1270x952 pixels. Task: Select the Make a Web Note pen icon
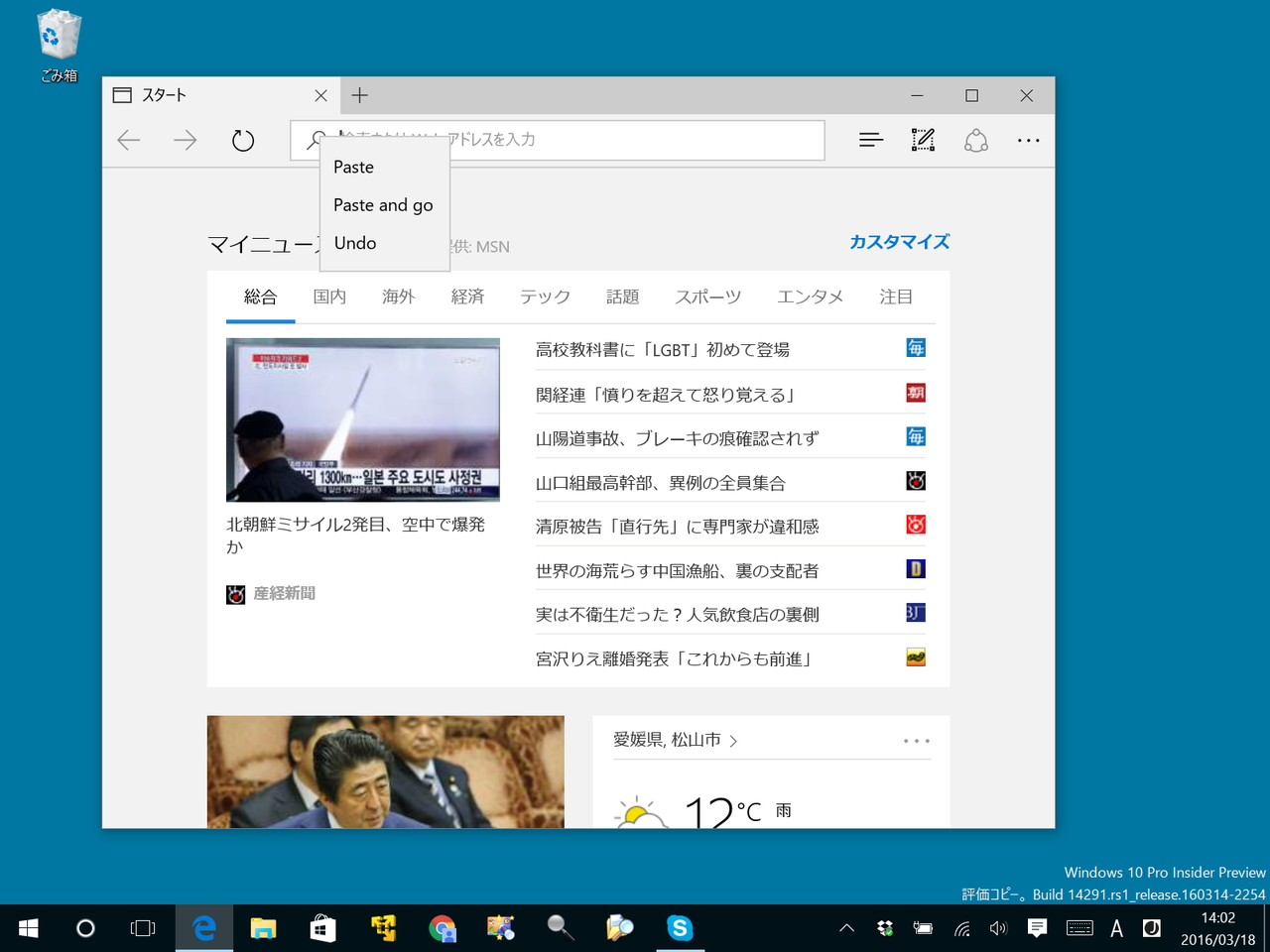pyautogui.click(x=923, y=140)
